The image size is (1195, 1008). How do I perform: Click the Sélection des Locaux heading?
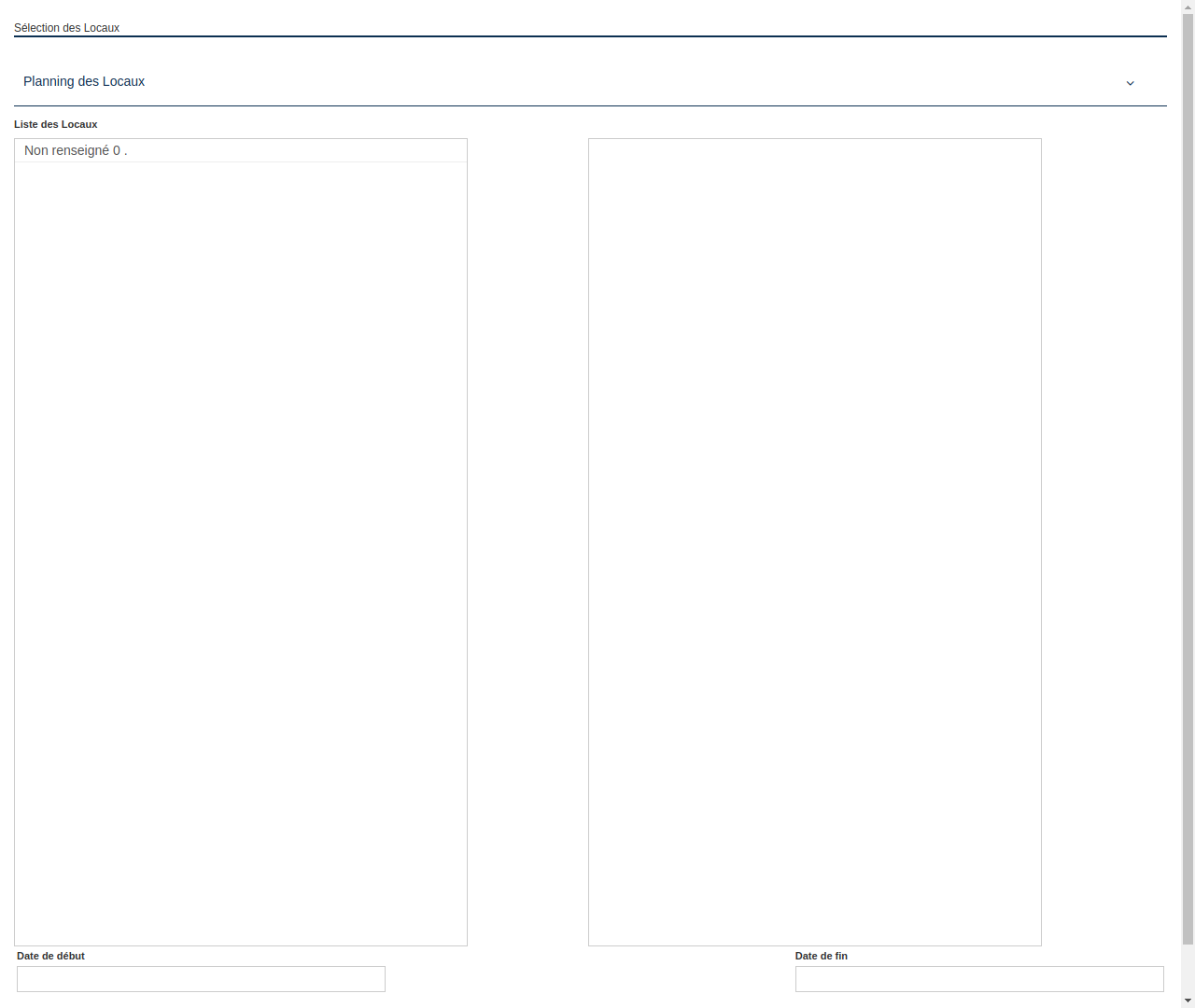[66, 28]
